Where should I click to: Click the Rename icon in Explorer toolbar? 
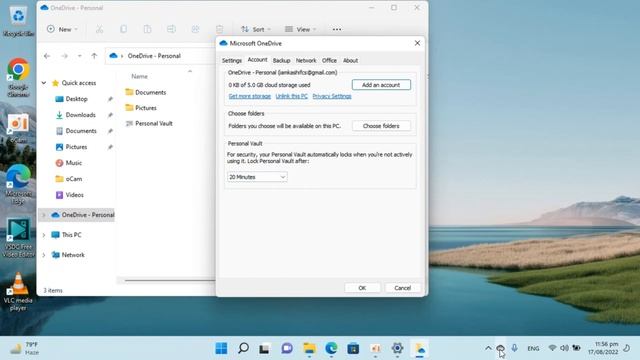click(171, 29)
